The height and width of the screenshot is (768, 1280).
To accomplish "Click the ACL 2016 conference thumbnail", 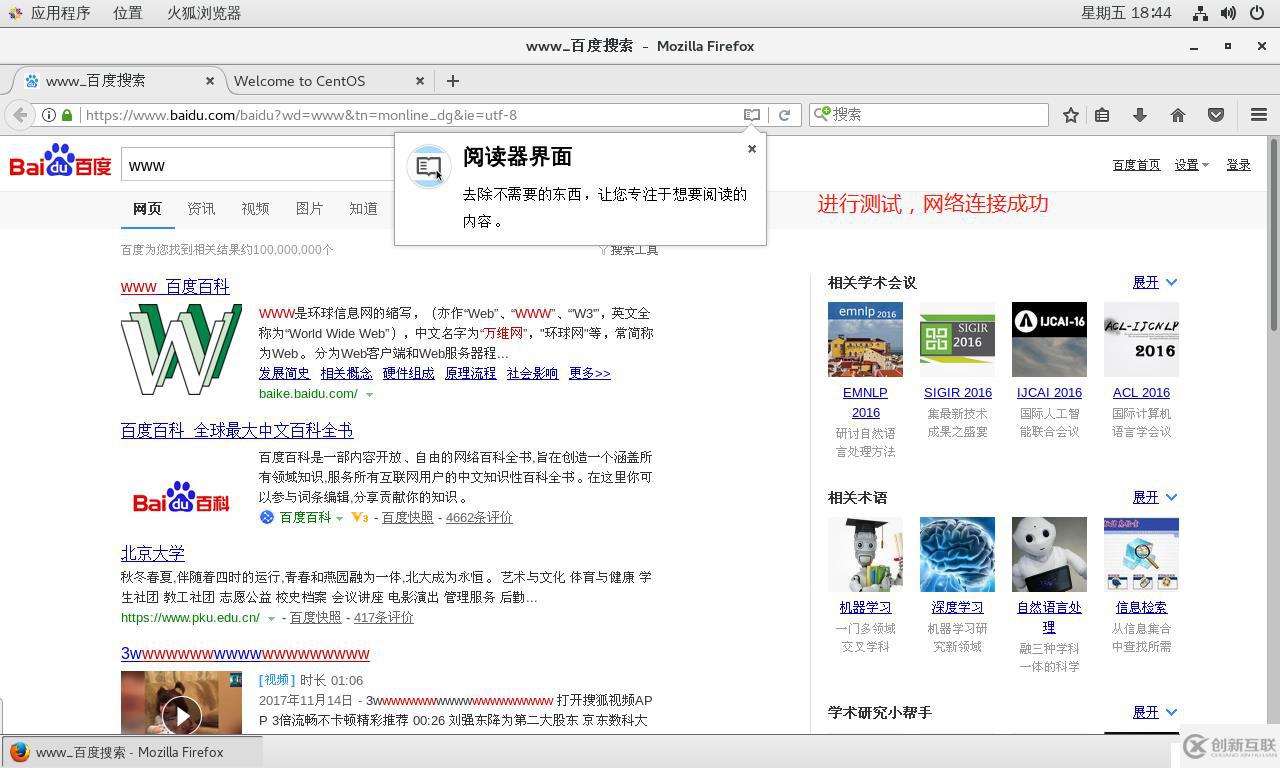I will pos(1141,340).
